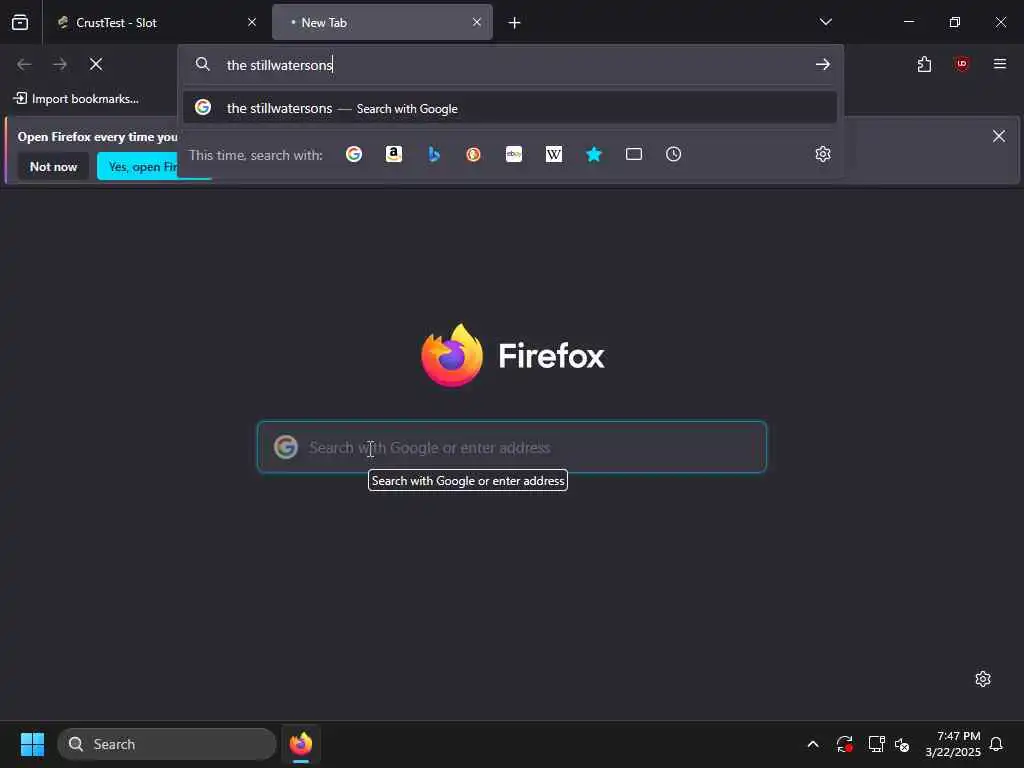Switch to the CrustTest - Slot tab
The width and height of the screenshot is (1024, 768).
coord(157,22)
